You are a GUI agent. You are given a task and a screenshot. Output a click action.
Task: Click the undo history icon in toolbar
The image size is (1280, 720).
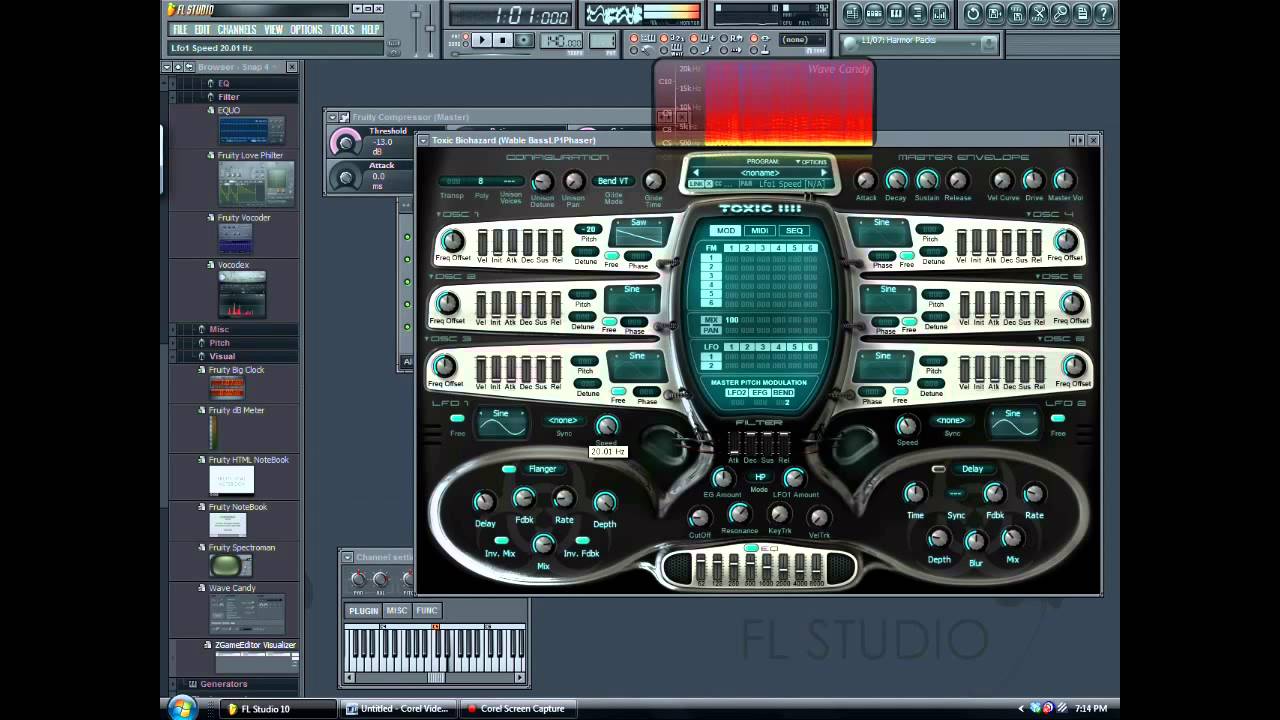tap(973, 13)
